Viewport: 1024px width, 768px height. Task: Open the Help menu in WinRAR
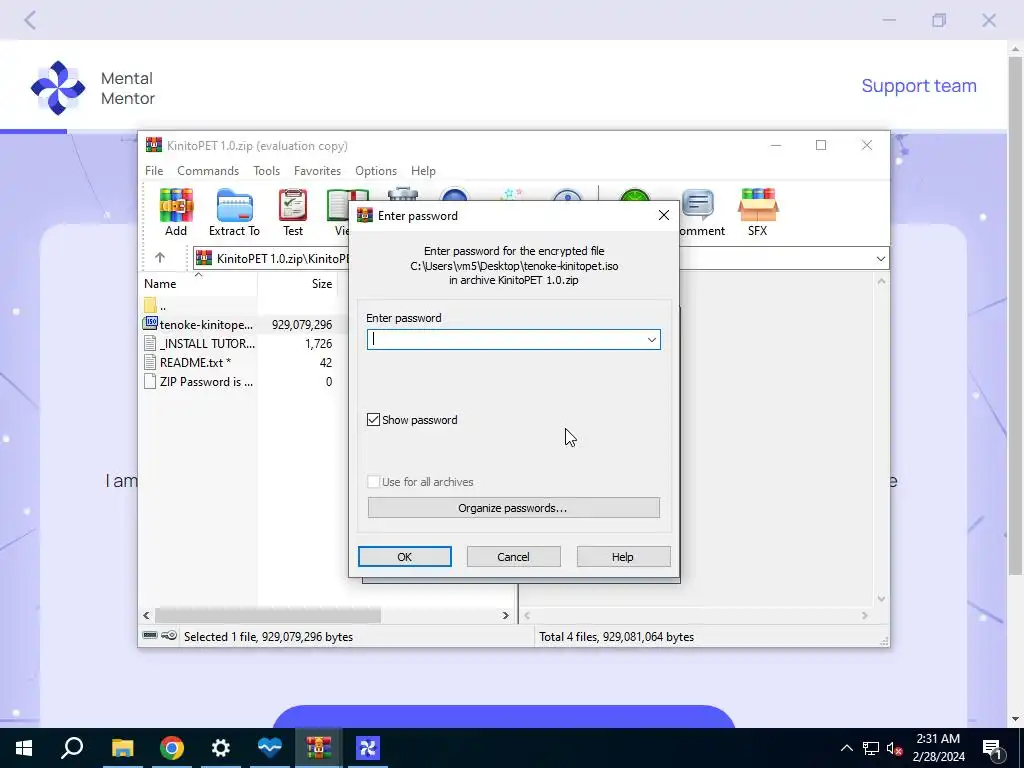coord(423,170)
